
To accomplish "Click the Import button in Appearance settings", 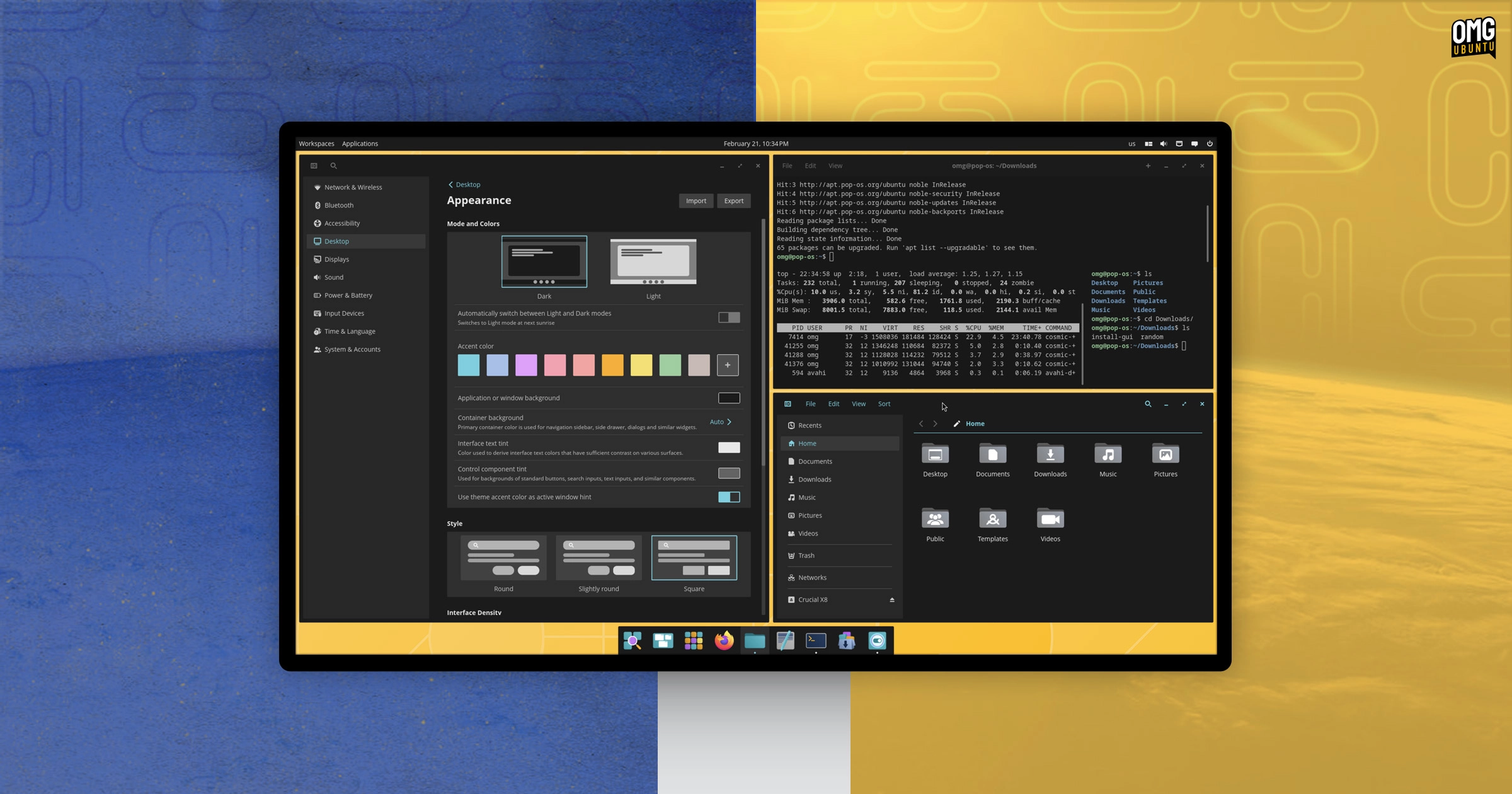I will [x=696, y=200].
